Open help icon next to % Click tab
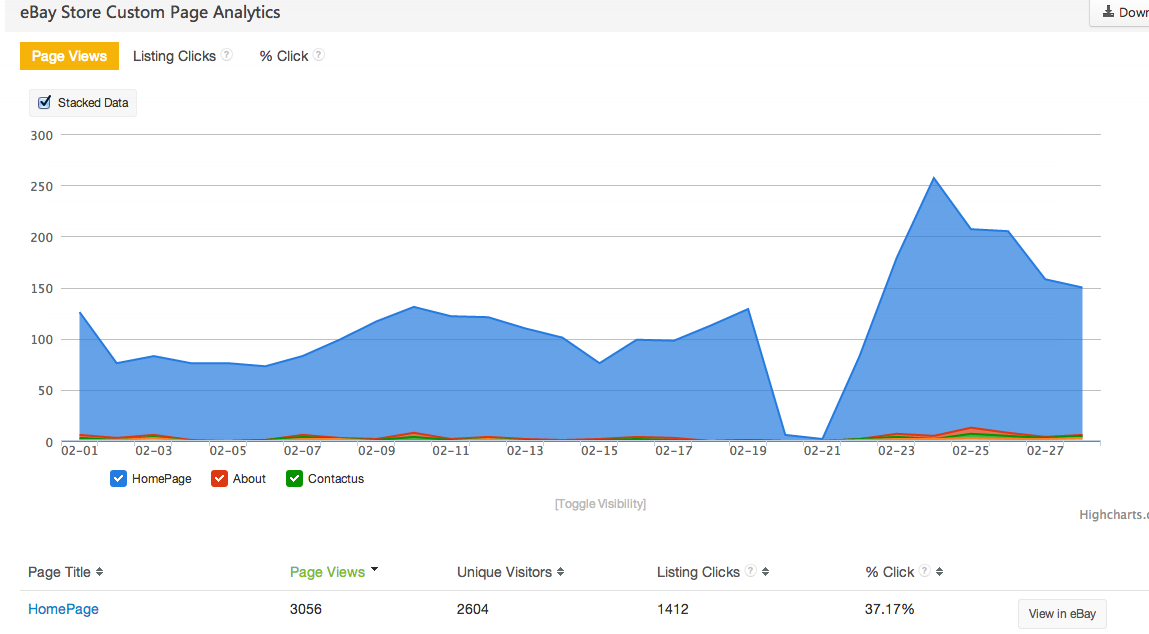 (319, 54)
